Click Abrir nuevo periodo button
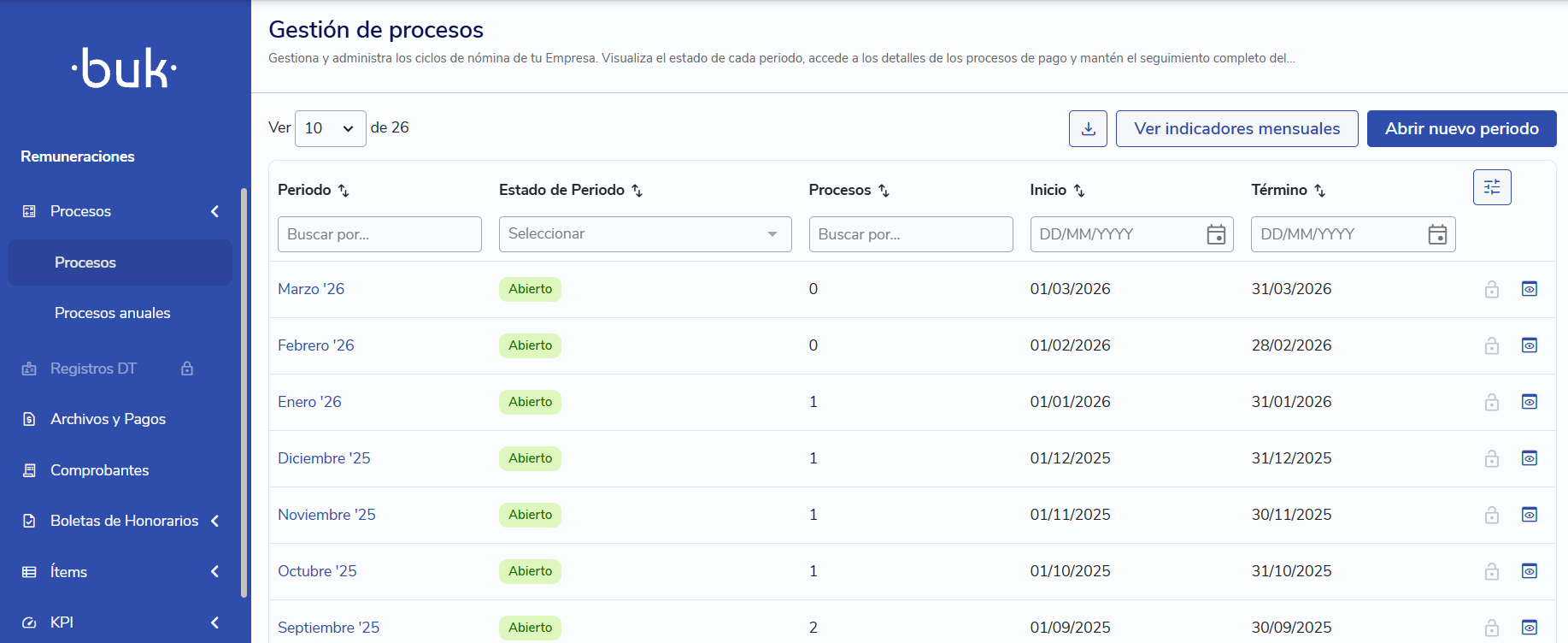Viewport: 1568px width, 643px height. pyautogui.click(x=1461, y=128)
